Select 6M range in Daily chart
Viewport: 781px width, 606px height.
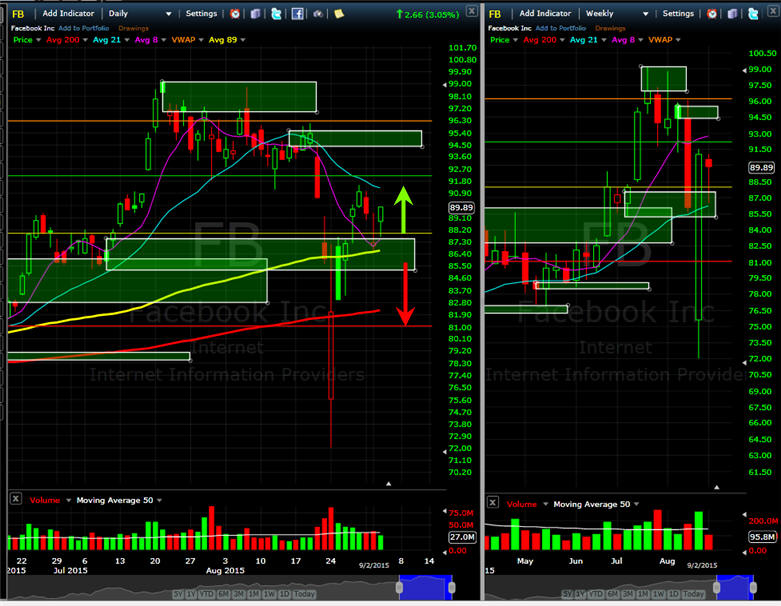pos(223,594)
